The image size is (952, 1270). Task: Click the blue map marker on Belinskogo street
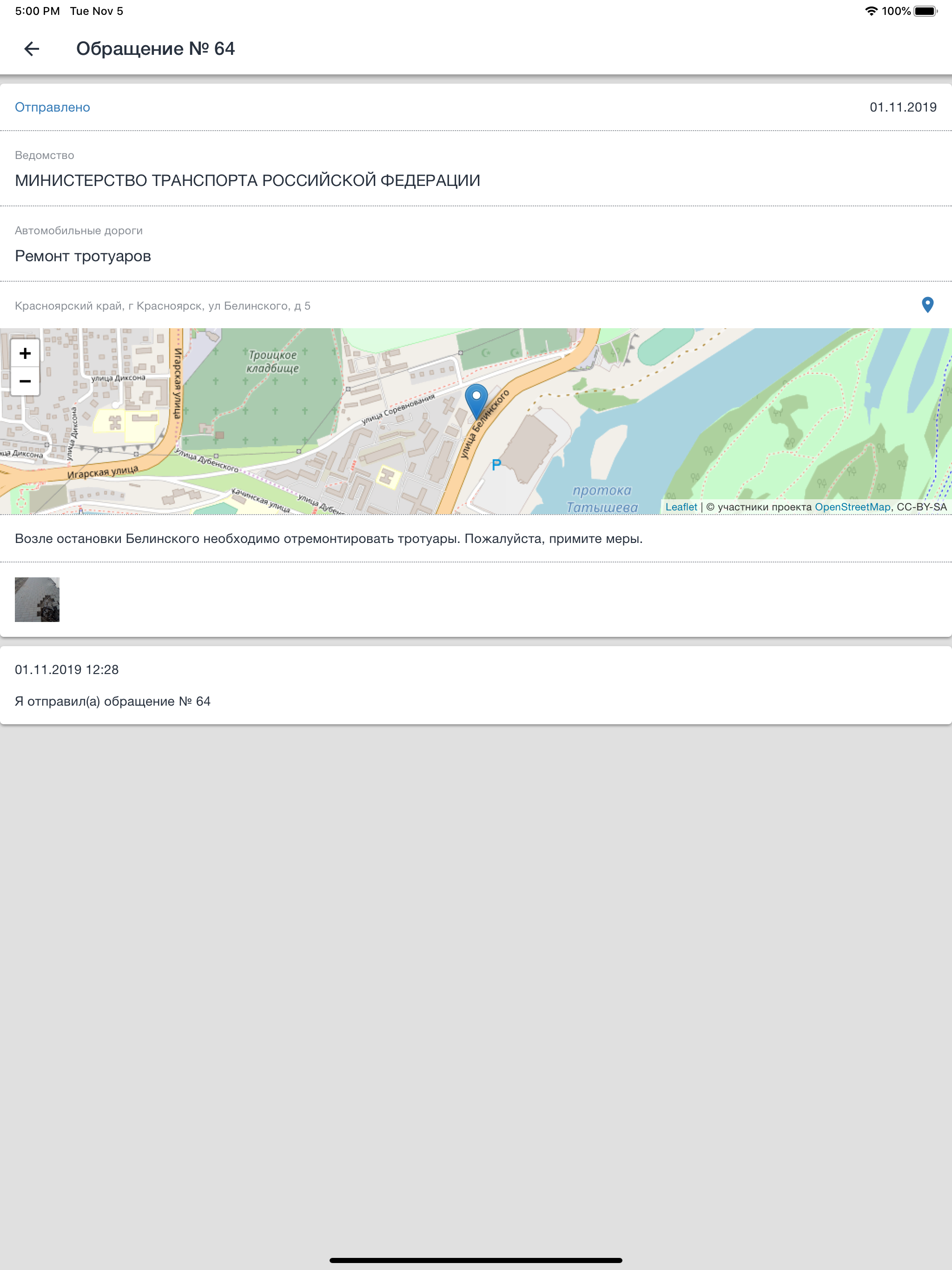[x=476, y=402]
